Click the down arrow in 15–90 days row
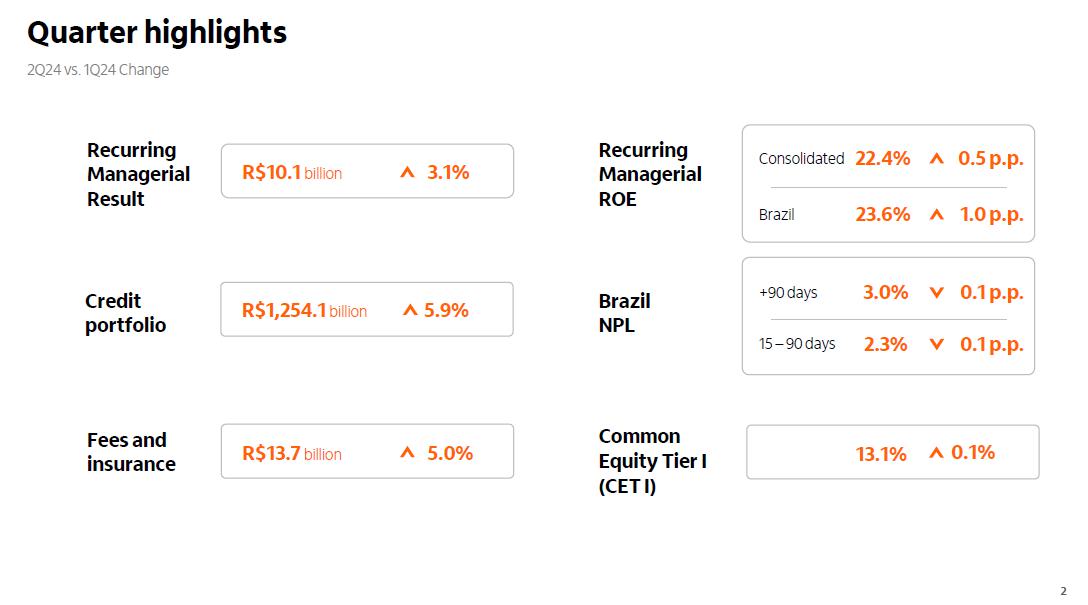This screenshot has width=1088, height=605. [936, 344]
